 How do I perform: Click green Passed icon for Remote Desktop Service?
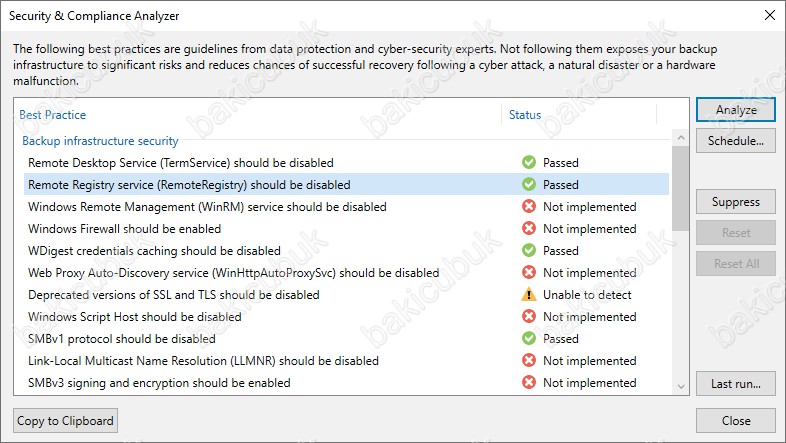(x=529, y=162)
